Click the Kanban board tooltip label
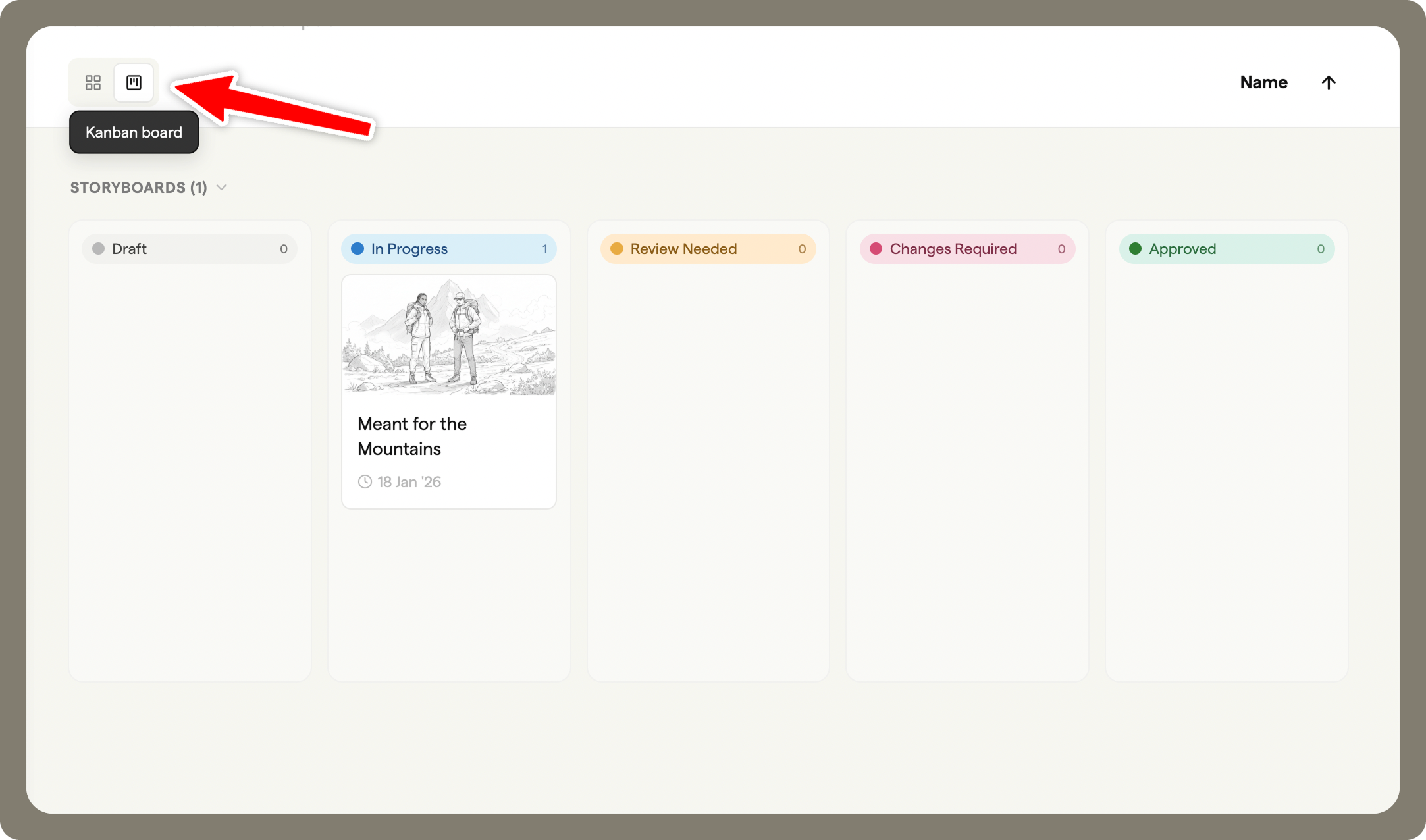1426x840 pixels. (134, 132)
